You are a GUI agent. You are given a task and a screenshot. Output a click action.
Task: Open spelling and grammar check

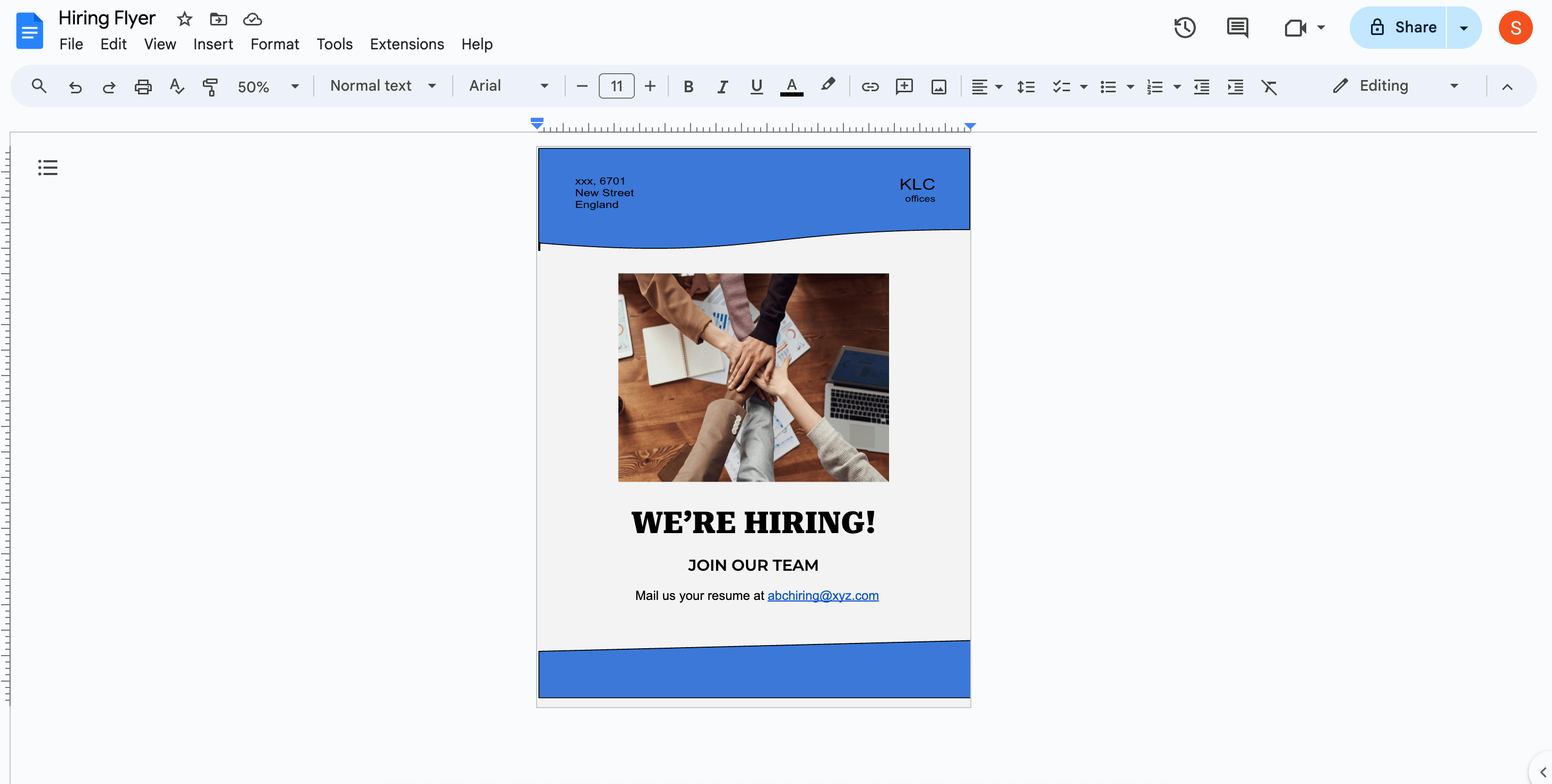click(177, 86)
